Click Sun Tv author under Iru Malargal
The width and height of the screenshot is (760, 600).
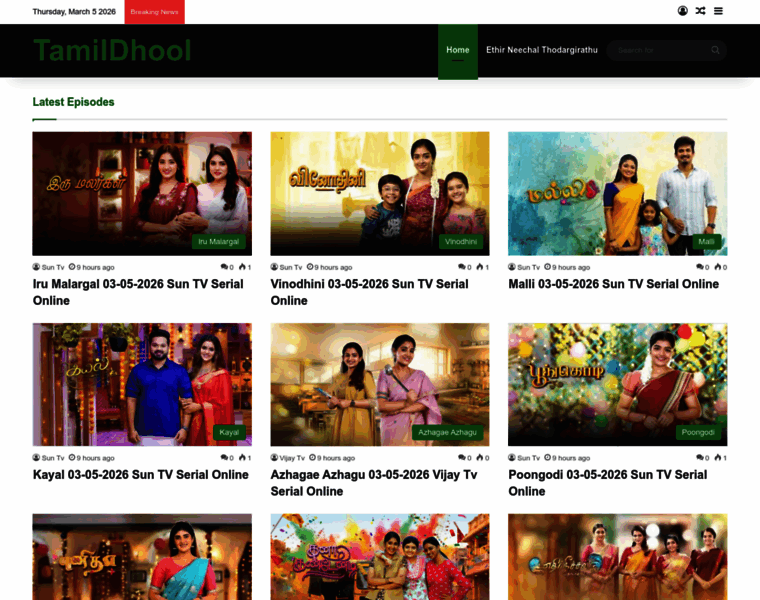(48, 267)
